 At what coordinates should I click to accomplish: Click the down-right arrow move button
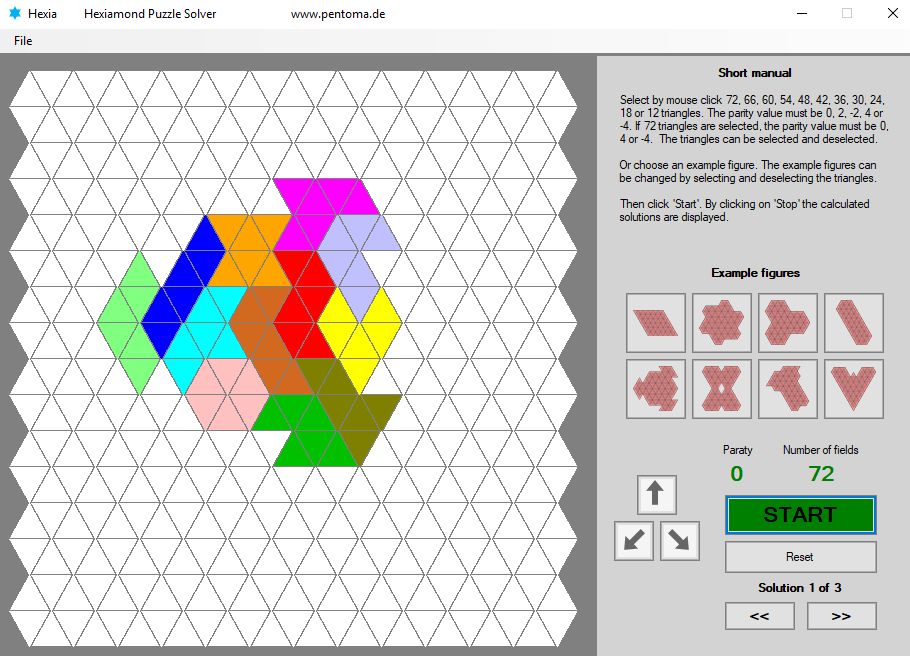tap(680, 540)
